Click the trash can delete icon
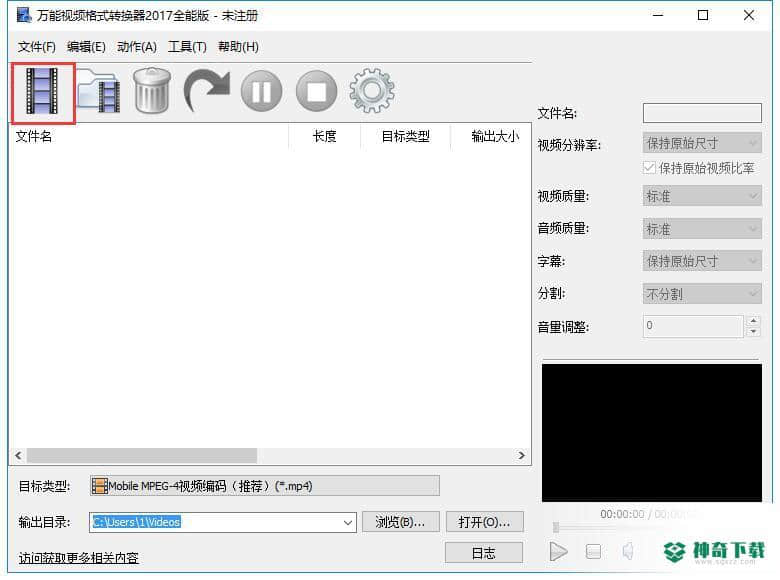The height and width of the screenshot is (580, 780). 152,91
